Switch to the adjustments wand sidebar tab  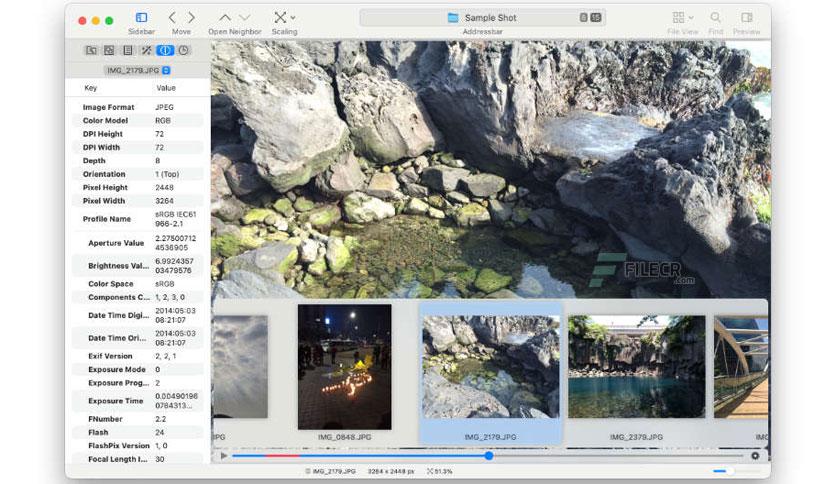click(x=146, y=50)
